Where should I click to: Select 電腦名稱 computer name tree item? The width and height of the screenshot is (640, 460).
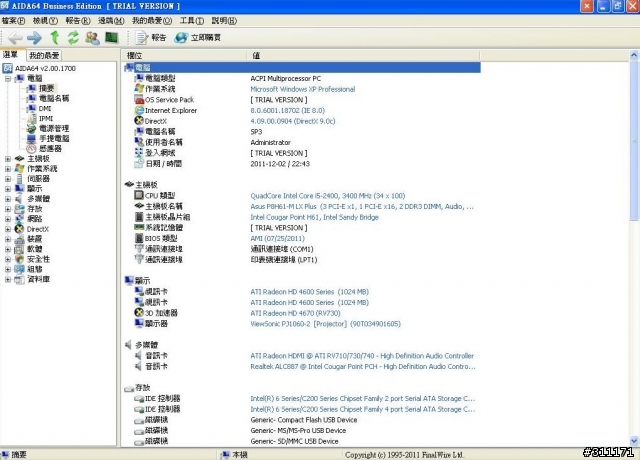[54, 98]
